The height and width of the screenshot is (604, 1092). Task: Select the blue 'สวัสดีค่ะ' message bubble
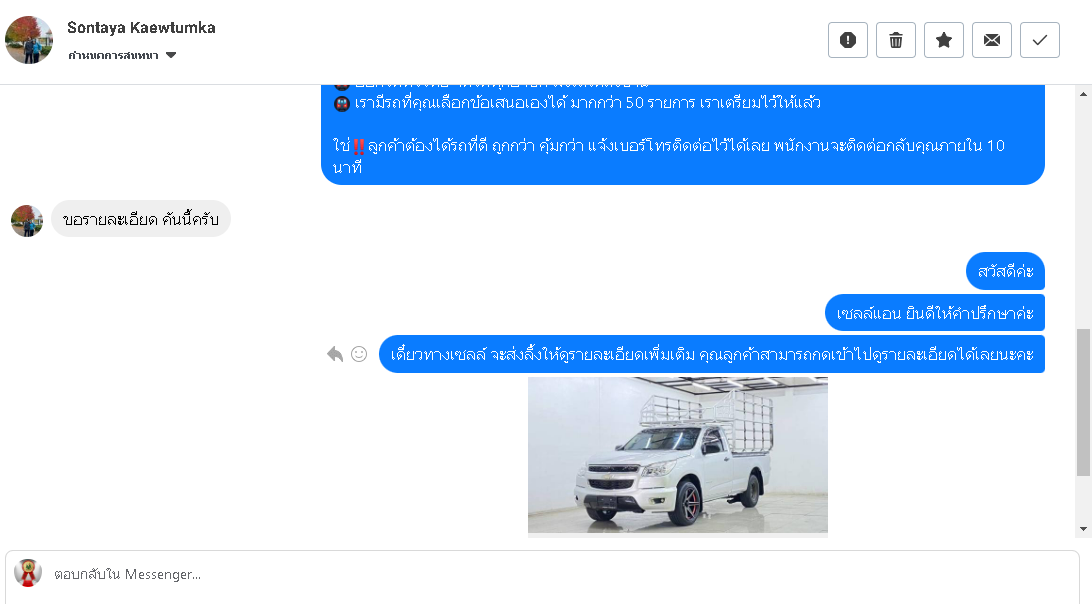coord(1005,271)
